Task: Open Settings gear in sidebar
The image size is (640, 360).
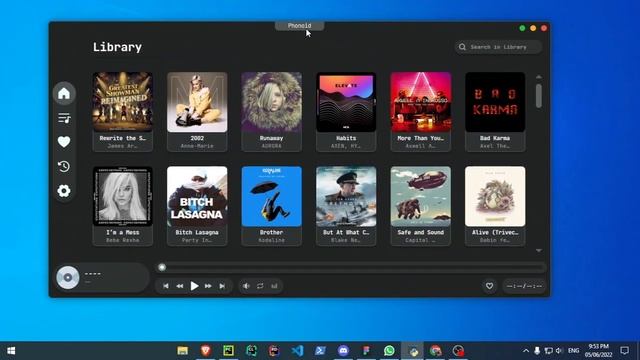Action: (64, 191)
